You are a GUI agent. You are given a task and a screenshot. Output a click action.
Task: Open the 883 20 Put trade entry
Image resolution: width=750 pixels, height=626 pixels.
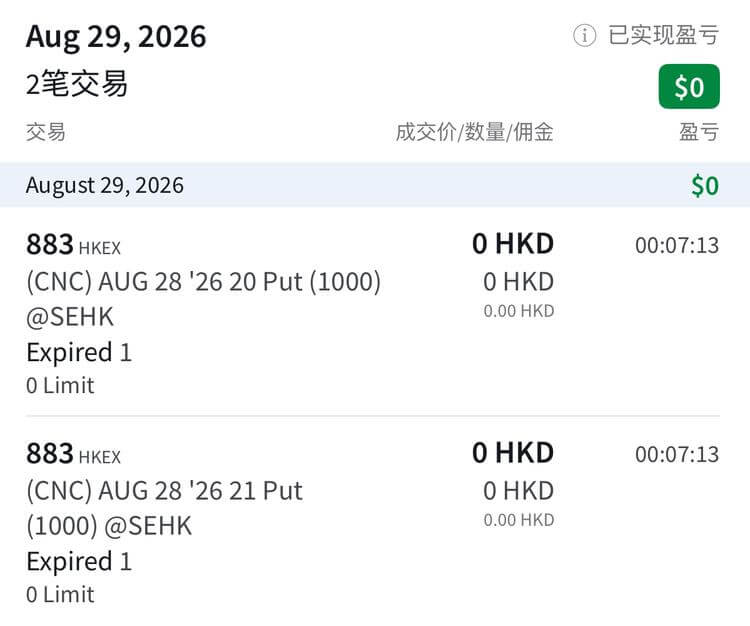375,312
